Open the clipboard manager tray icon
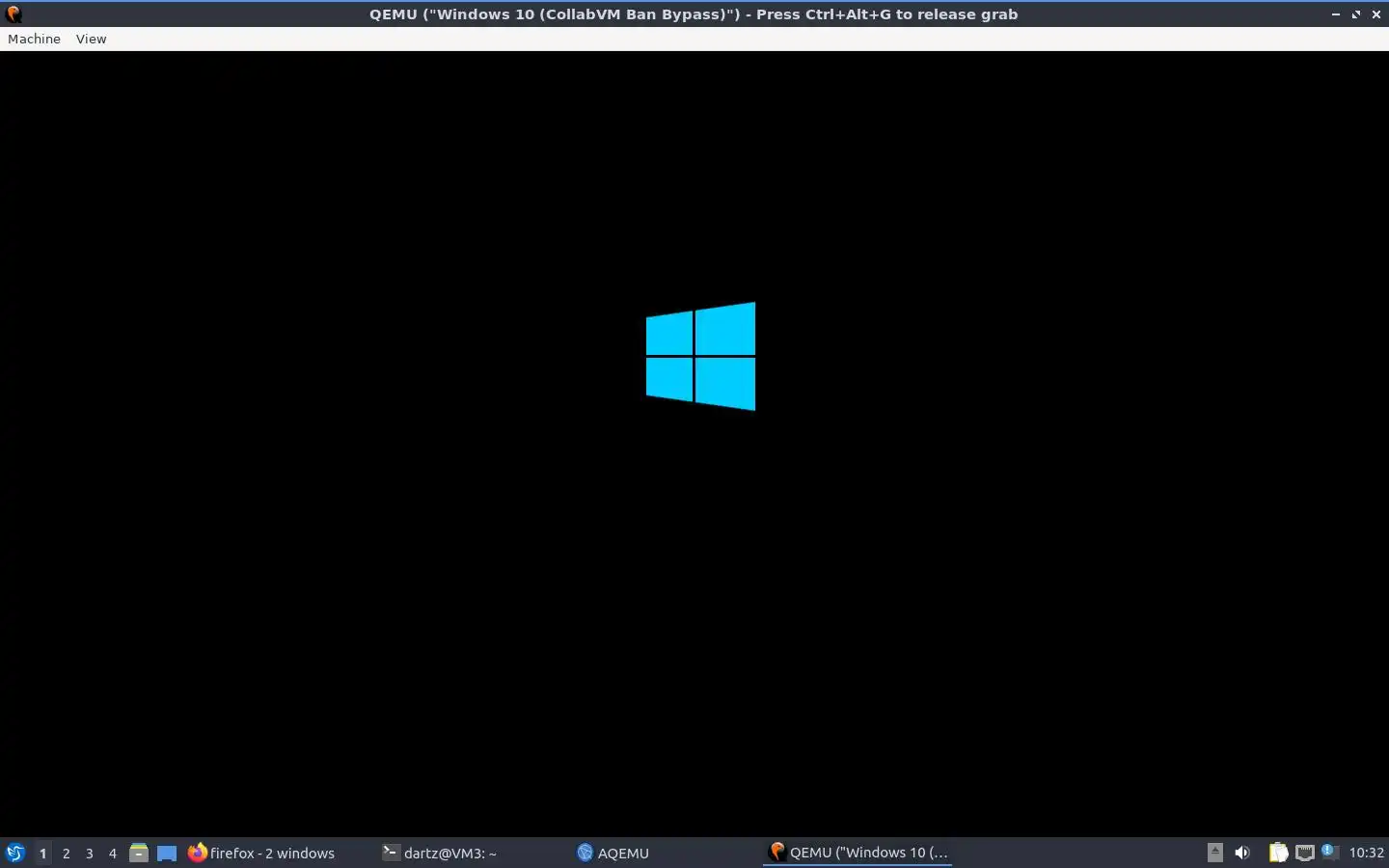This screenshot has height=868, width=1389. point(1278,853)
